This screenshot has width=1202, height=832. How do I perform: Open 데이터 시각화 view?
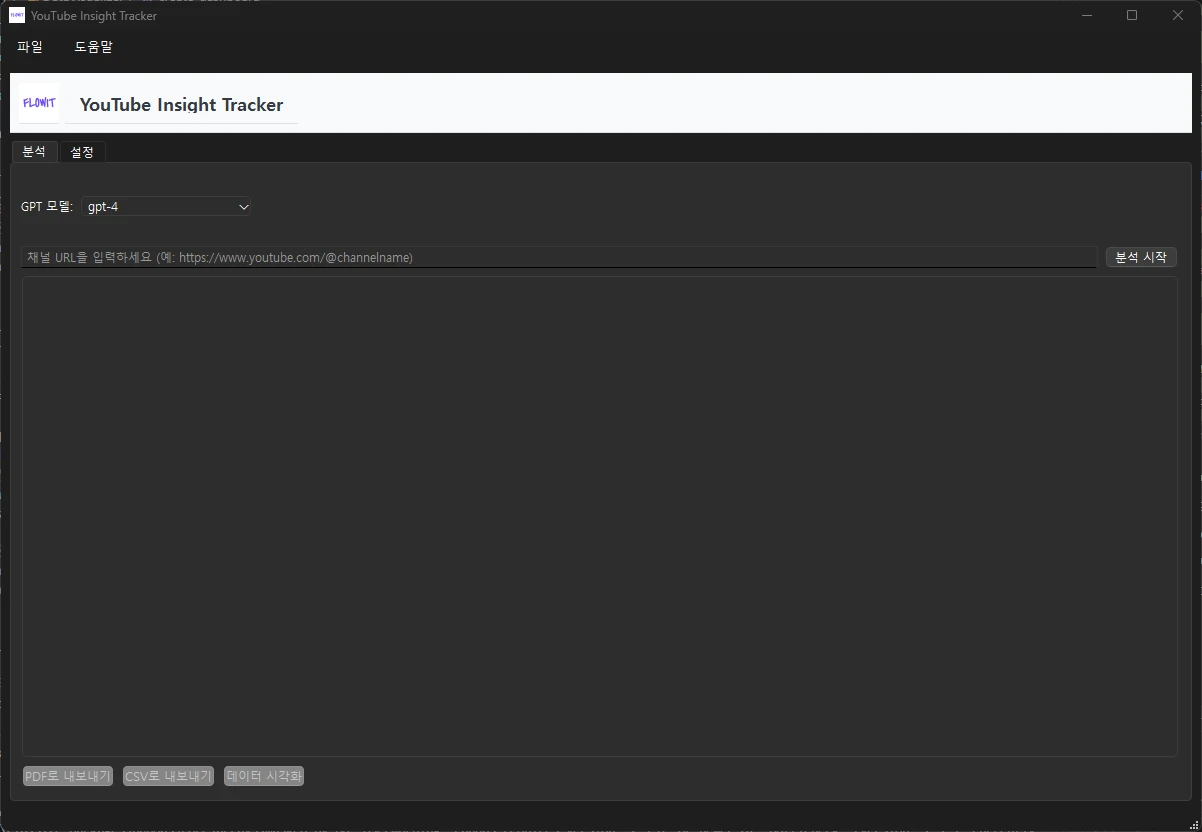[264, 776]
